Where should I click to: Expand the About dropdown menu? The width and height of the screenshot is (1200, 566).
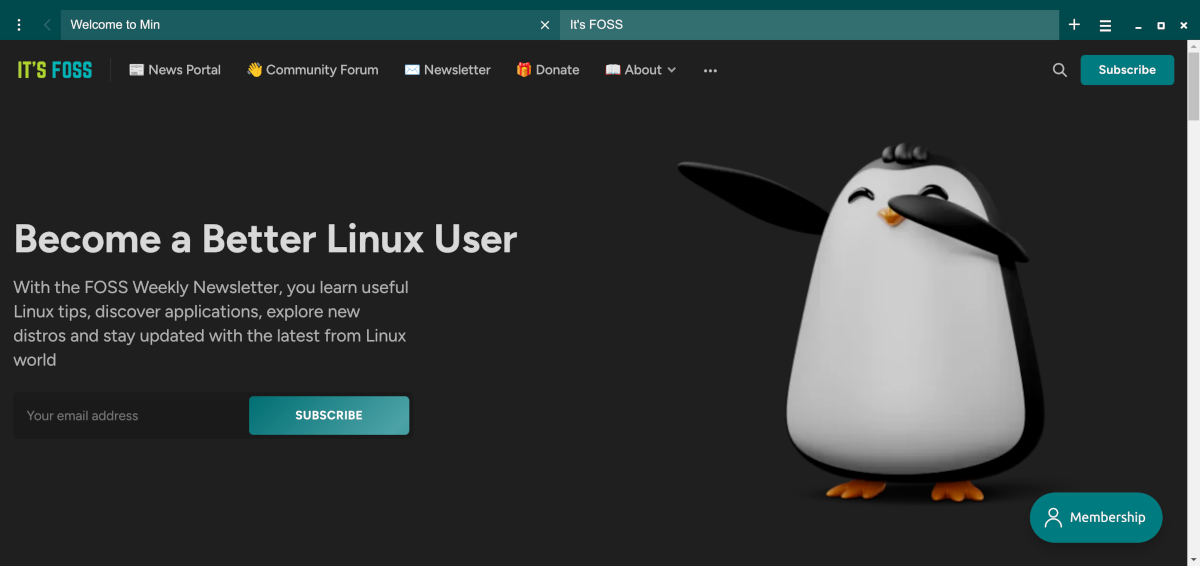(x=641, y=70)
